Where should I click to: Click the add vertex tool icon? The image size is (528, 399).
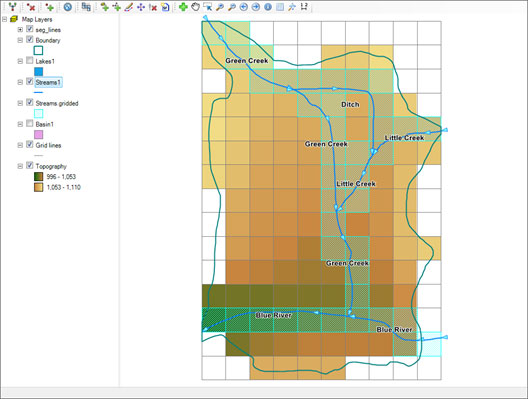117,7
